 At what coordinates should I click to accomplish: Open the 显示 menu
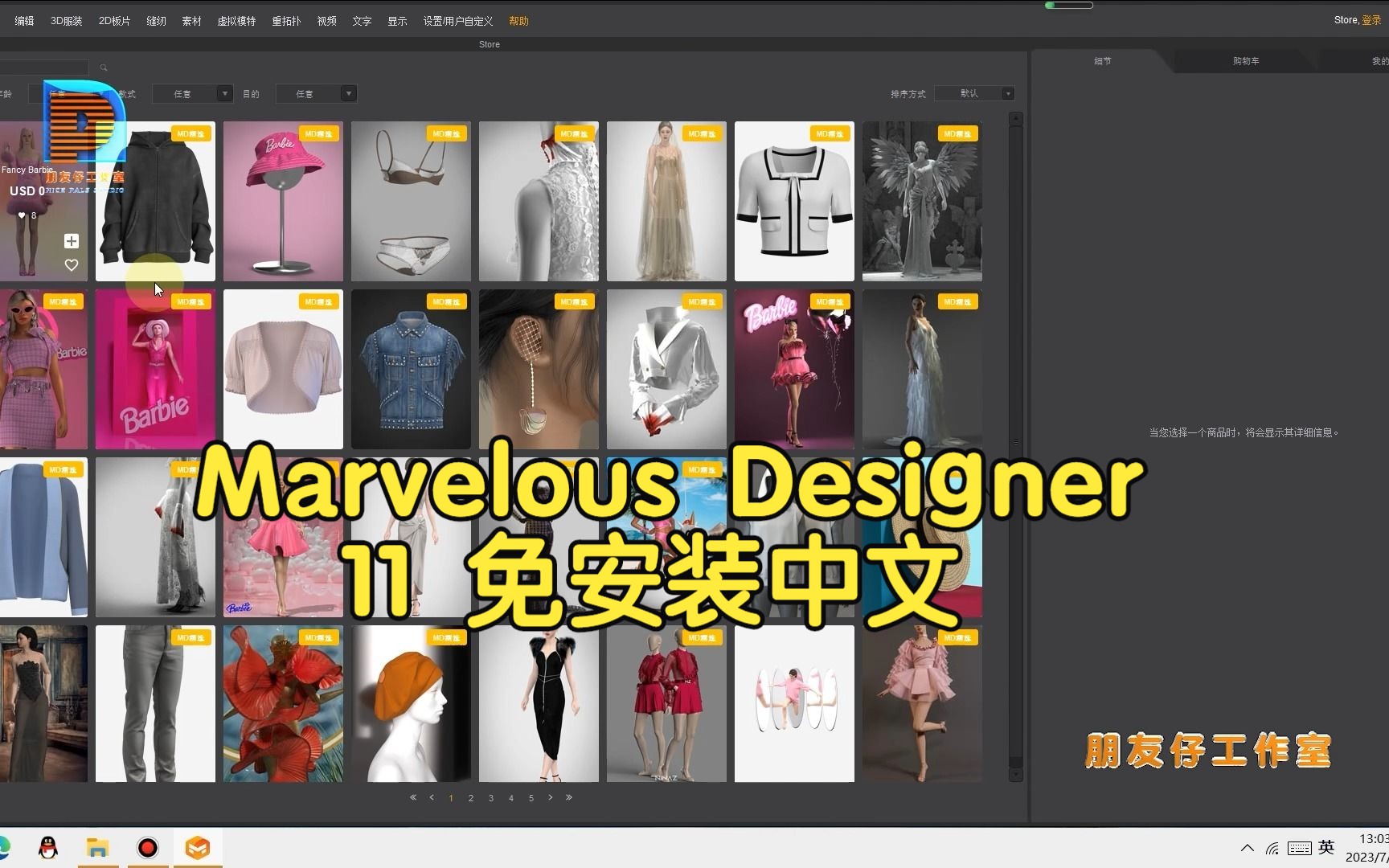click(397, 21)
